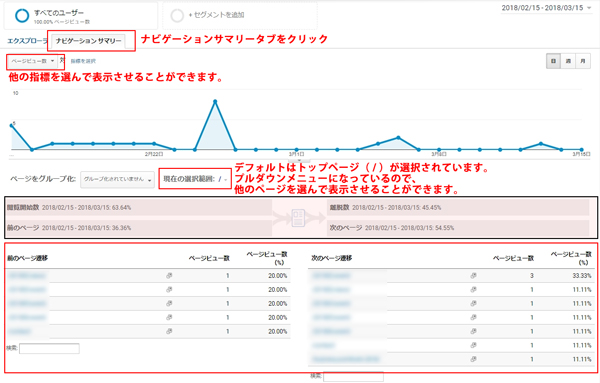Click the first data point of the graph line
Screen dimensions: 600x383
click(11, 125)
